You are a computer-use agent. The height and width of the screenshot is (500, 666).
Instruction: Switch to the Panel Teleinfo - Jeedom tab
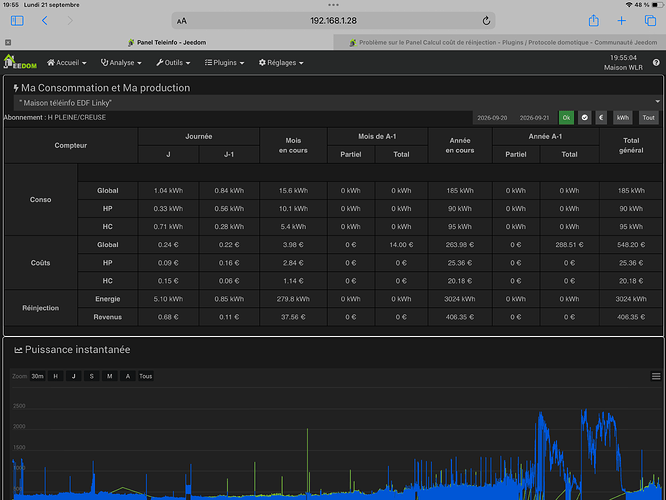(x=167, y=42)
